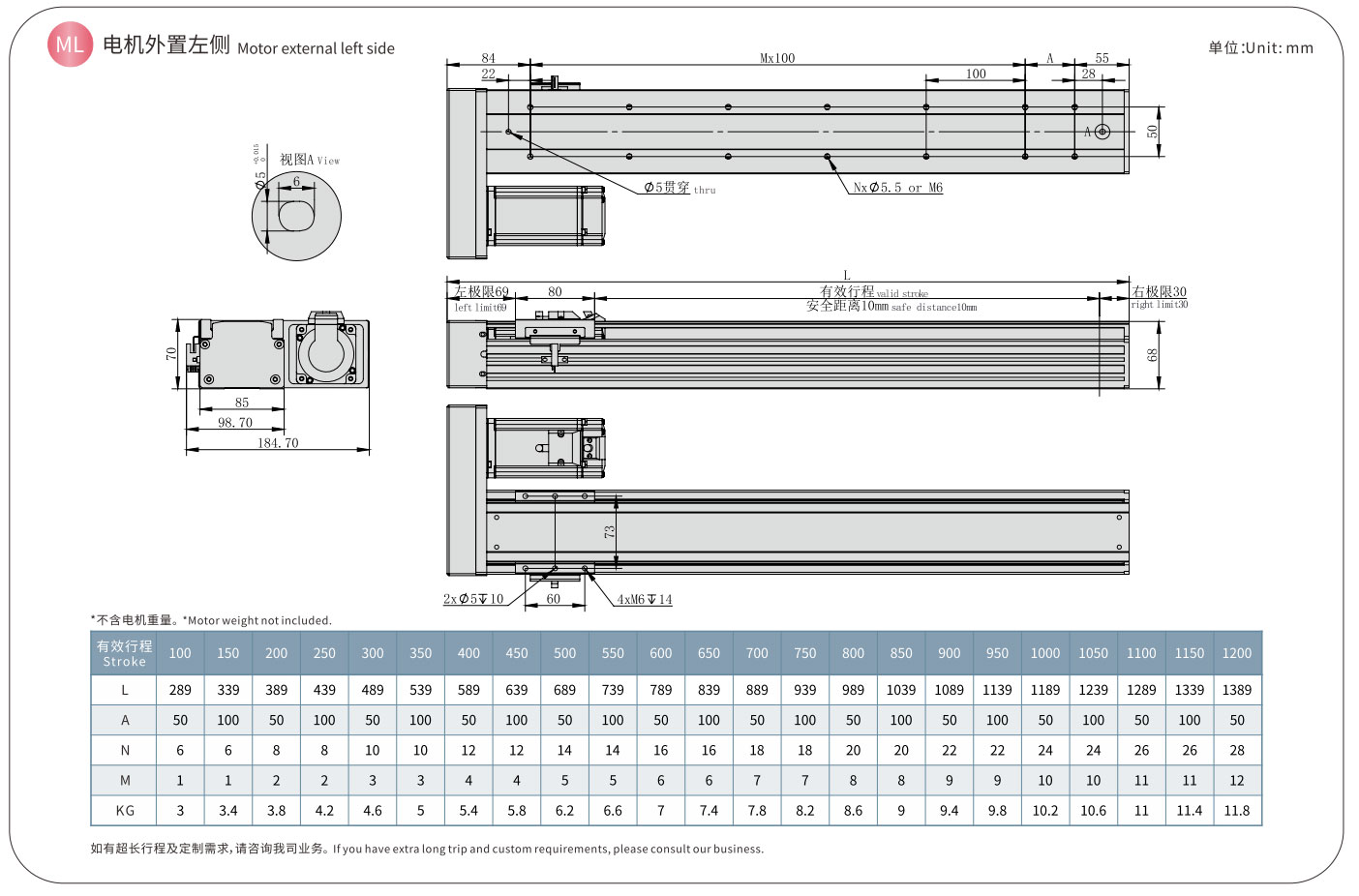Image resolution: width=1359 pixels, height=896 pixels.
Task: Click the subtitle 'Motor external left side'
Action: coord(316,48)
